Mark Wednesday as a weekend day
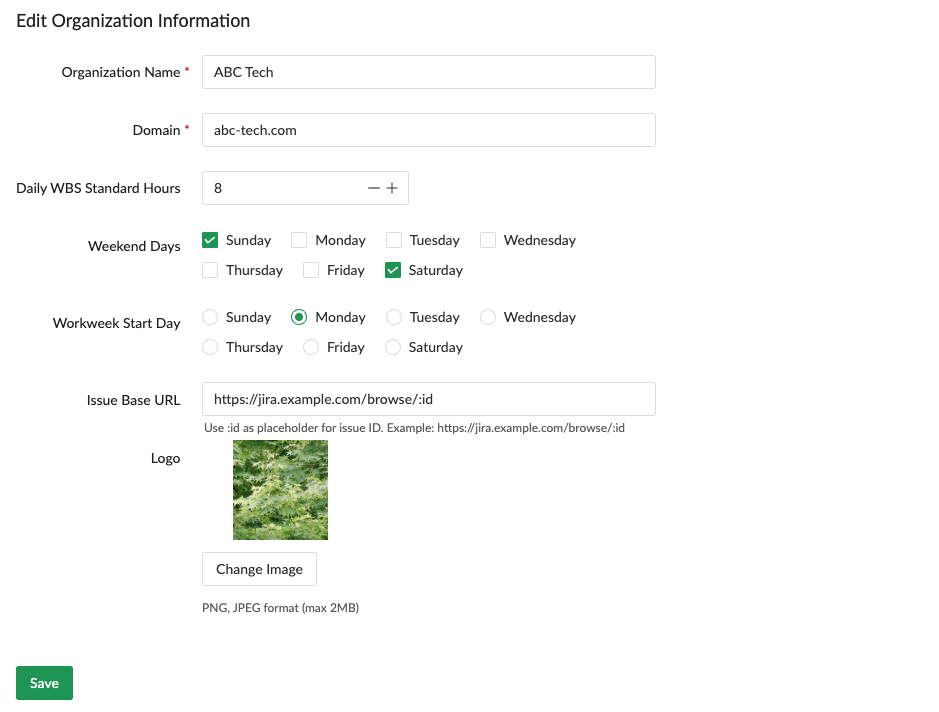 pyautogui.click(x=488, y=240)
